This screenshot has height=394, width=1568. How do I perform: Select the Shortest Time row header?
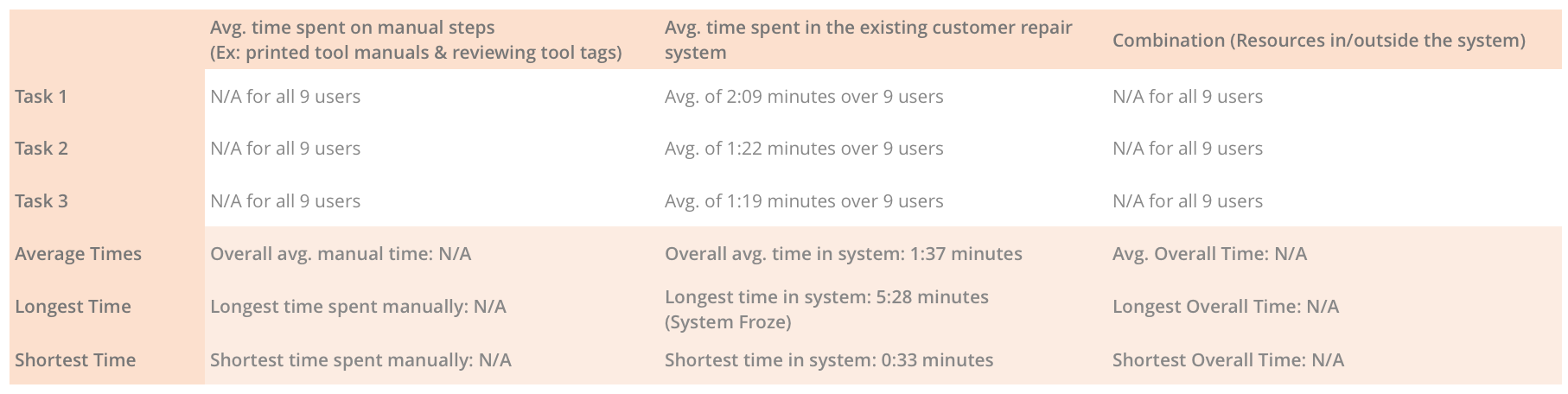[x=75, y=360]
